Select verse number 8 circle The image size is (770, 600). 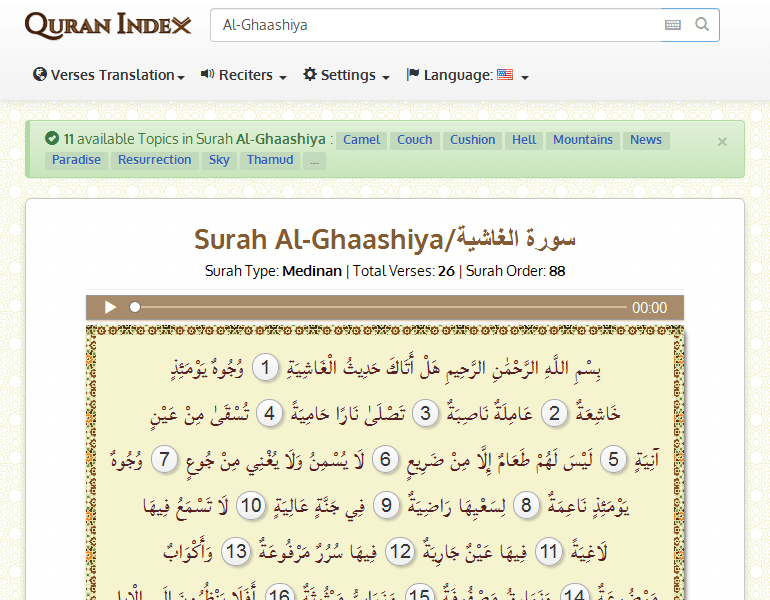click(525, 505)
